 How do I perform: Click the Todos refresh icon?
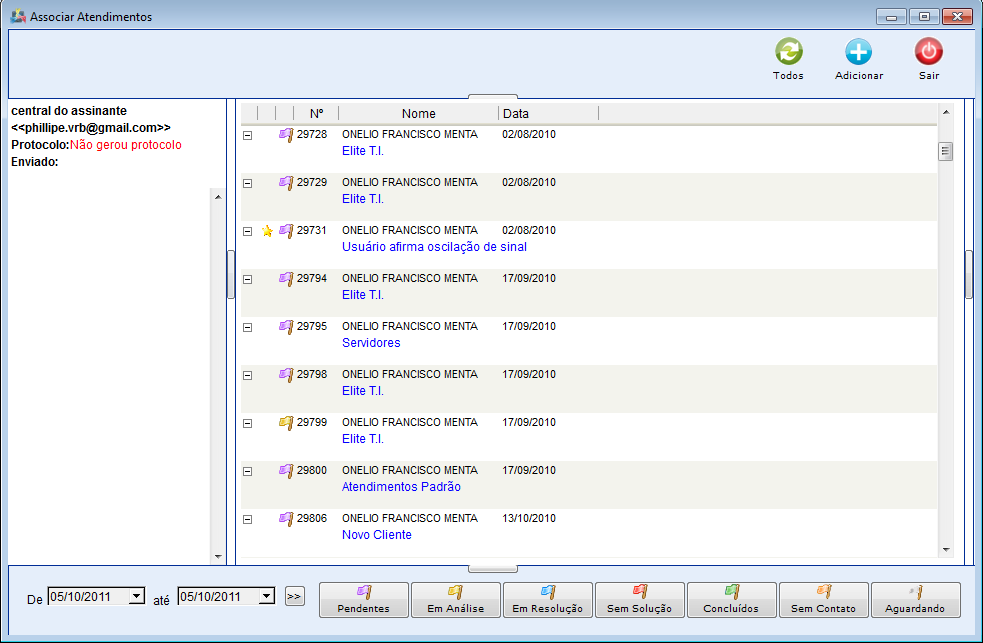[x=788, y=53]
